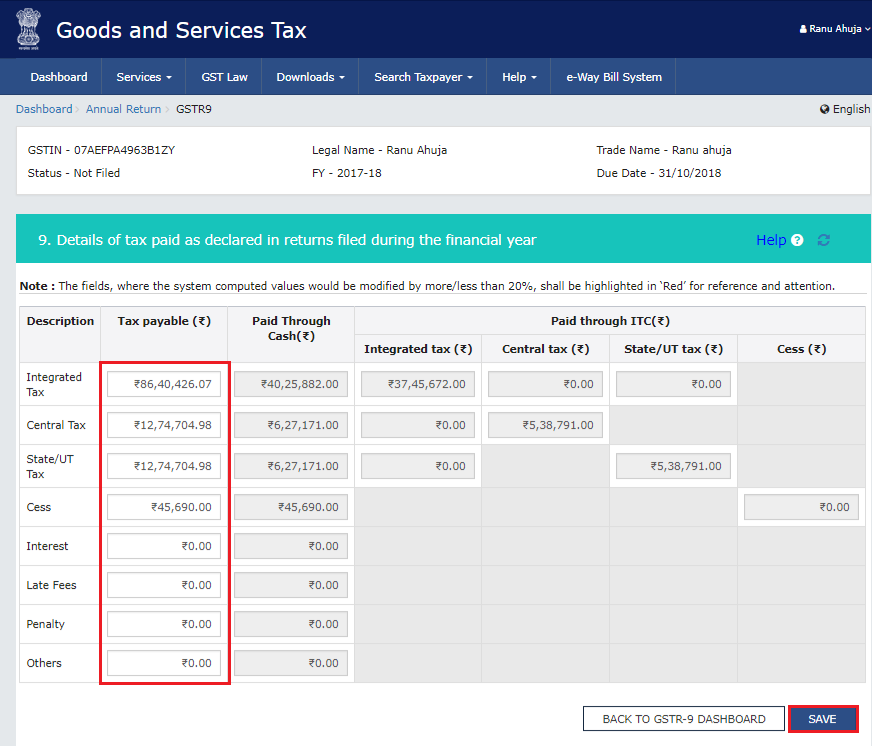Image resolution: width=872 pixels, height=746 pixels.
Task: Open the Search Taxpayer dropdown
Action: pos(421,76)
